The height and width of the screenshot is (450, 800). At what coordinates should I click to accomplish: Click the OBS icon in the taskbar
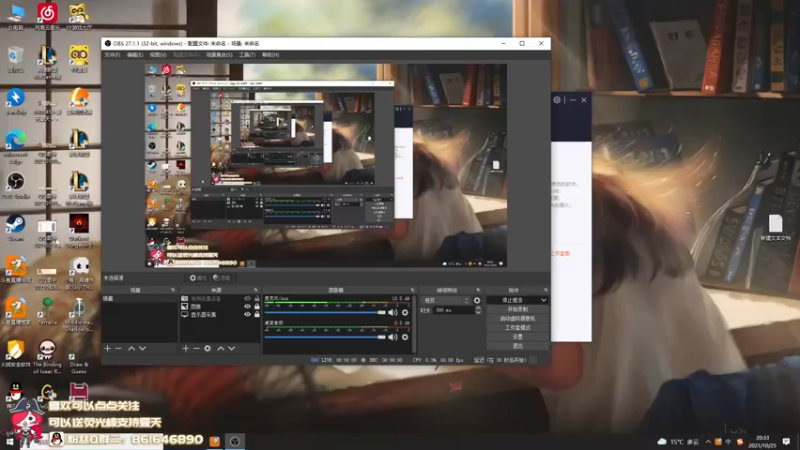click(x=235, y=441)
